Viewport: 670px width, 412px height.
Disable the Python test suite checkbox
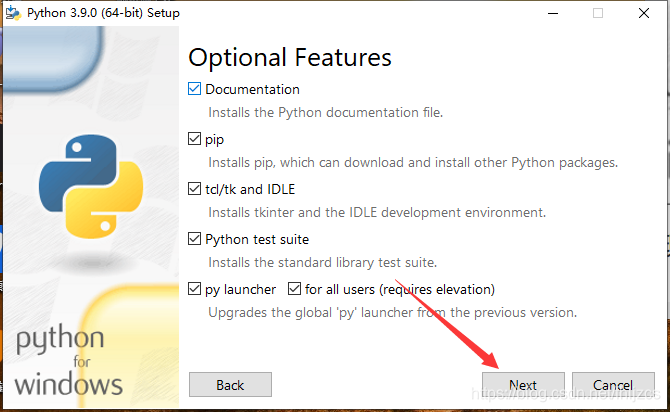194,239
